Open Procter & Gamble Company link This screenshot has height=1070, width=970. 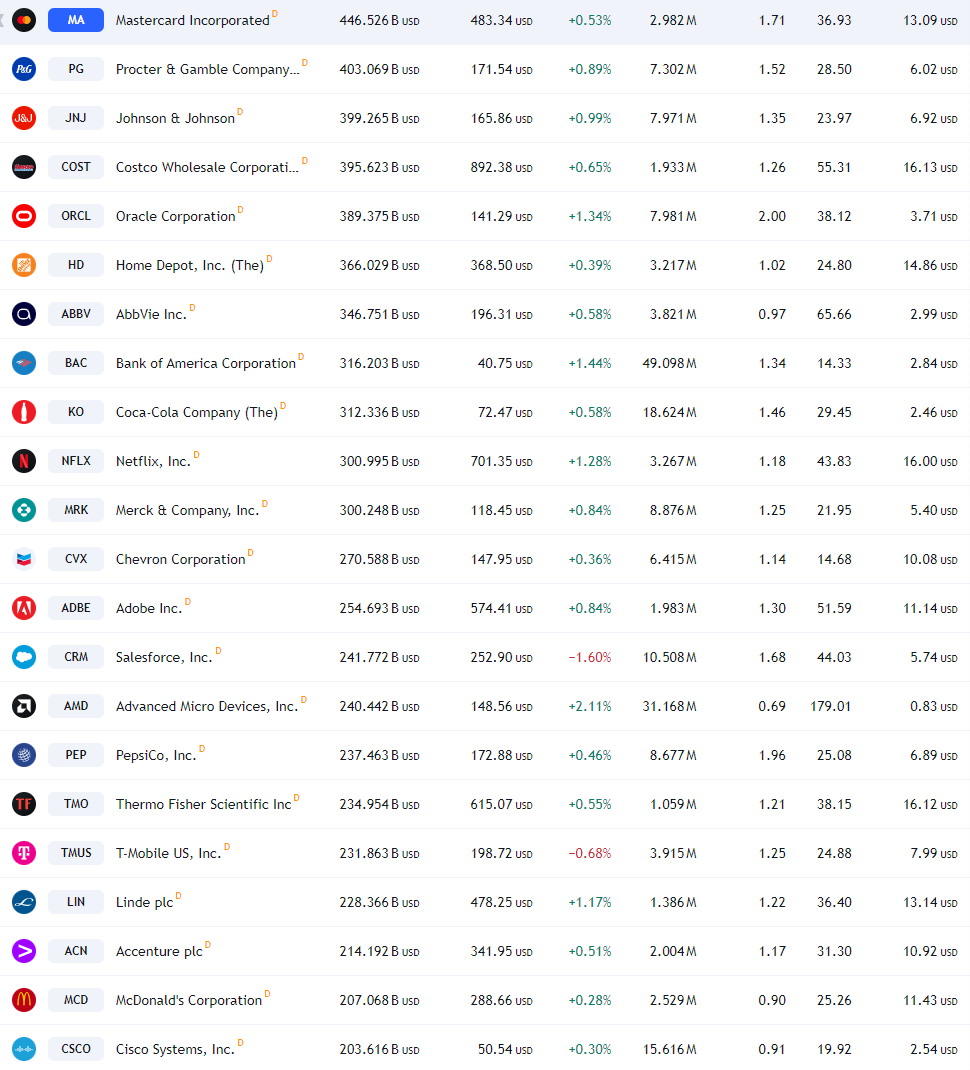(x=208, y=70)
